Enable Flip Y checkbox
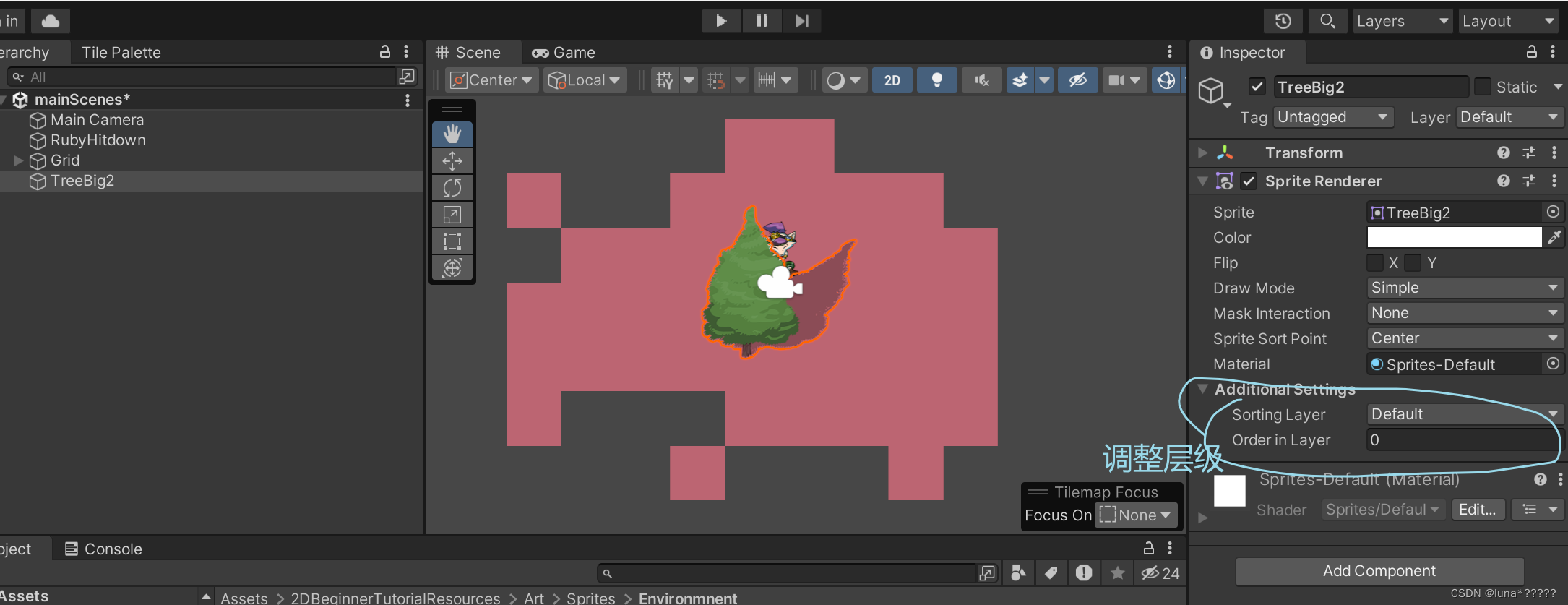This screenshot has width=1568, height=605. (1413, 262)
